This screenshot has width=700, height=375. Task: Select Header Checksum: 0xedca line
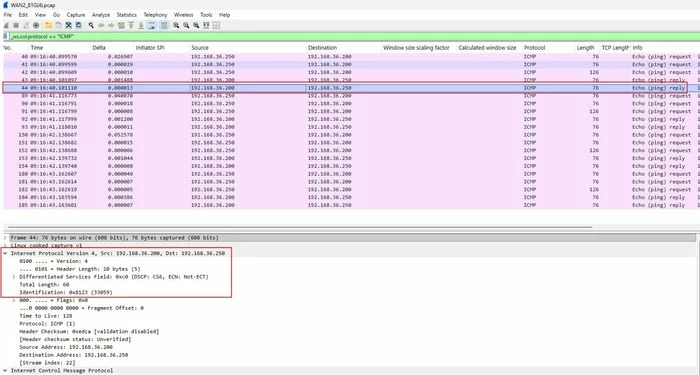(89, 332)
